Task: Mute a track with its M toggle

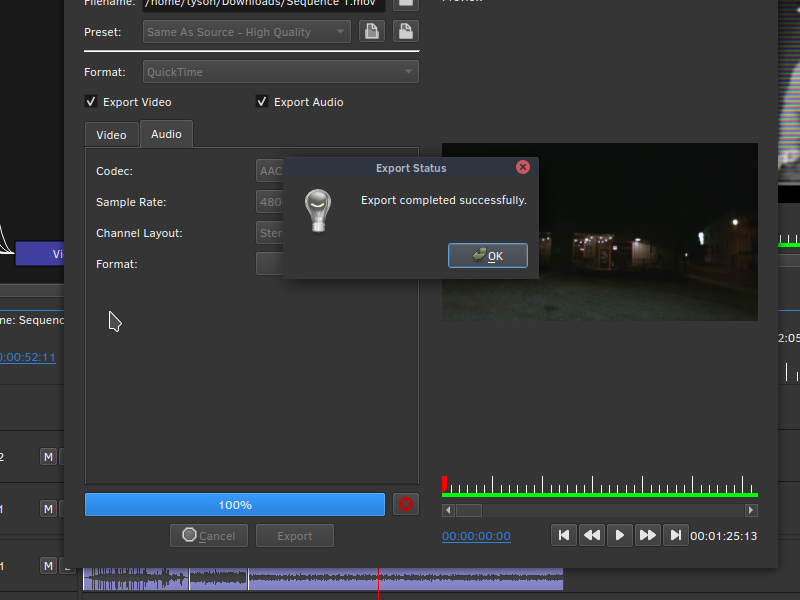Action: [48, 456]
